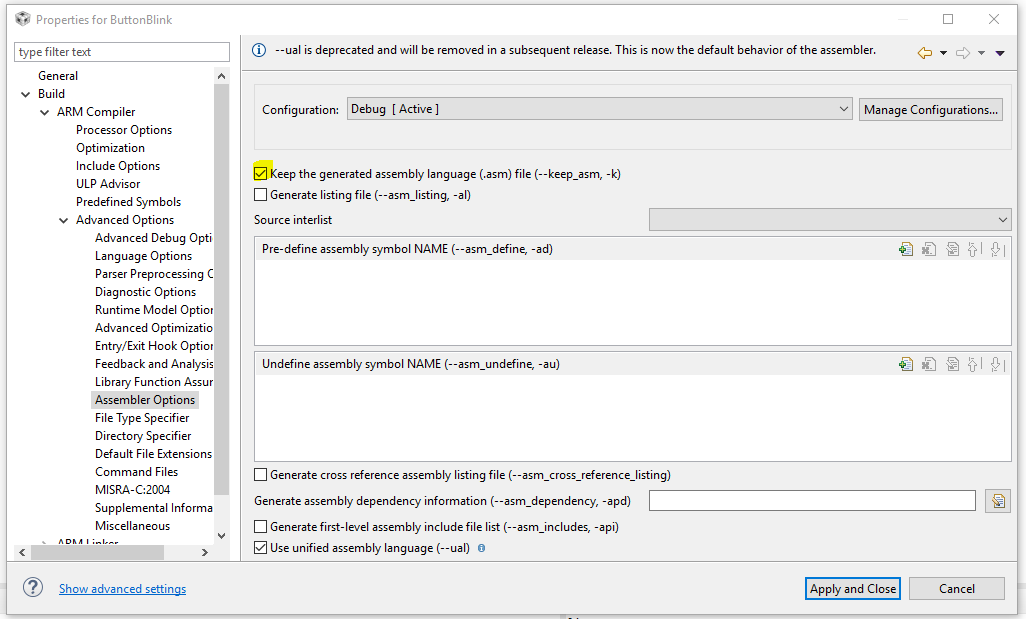
Task: Select Predefined Symbols in the tree
Action: click(128, 202)
